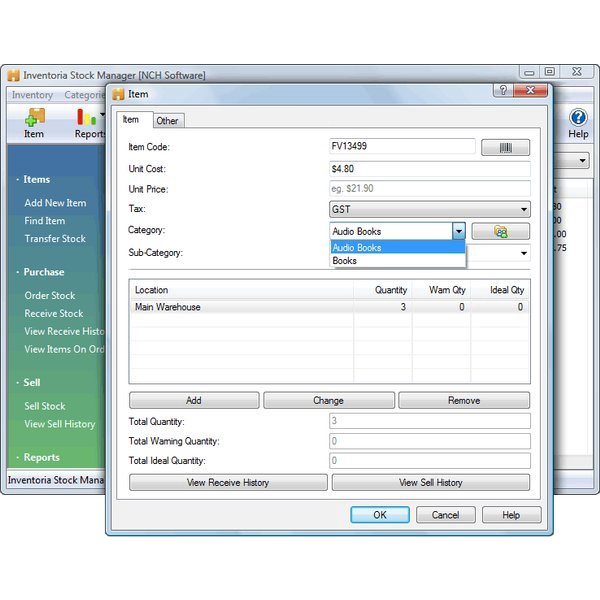
Task: Click the Total Ideal Quantity field
Action: point(430,460)
